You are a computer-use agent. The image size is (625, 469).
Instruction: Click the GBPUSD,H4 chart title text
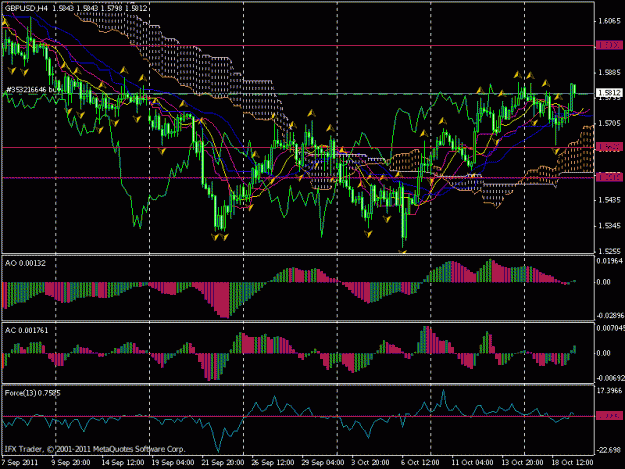point(27,8)
